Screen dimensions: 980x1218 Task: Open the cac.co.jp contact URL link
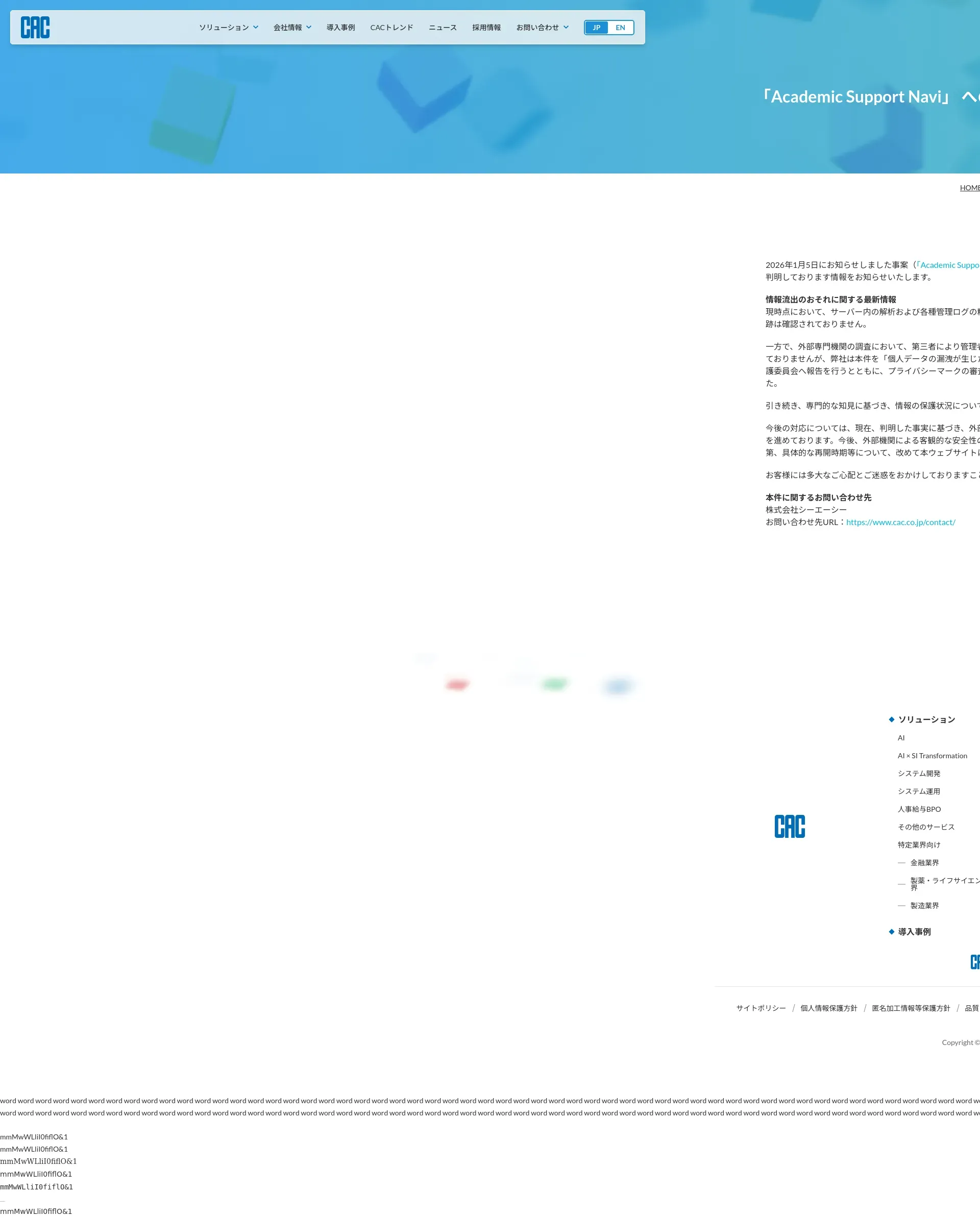coord(901,523)
